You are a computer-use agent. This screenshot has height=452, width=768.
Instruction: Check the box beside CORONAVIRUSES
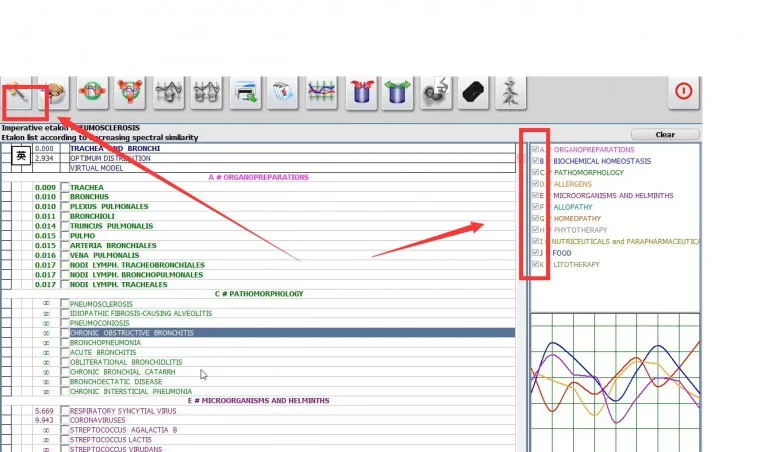click(65, 420)
